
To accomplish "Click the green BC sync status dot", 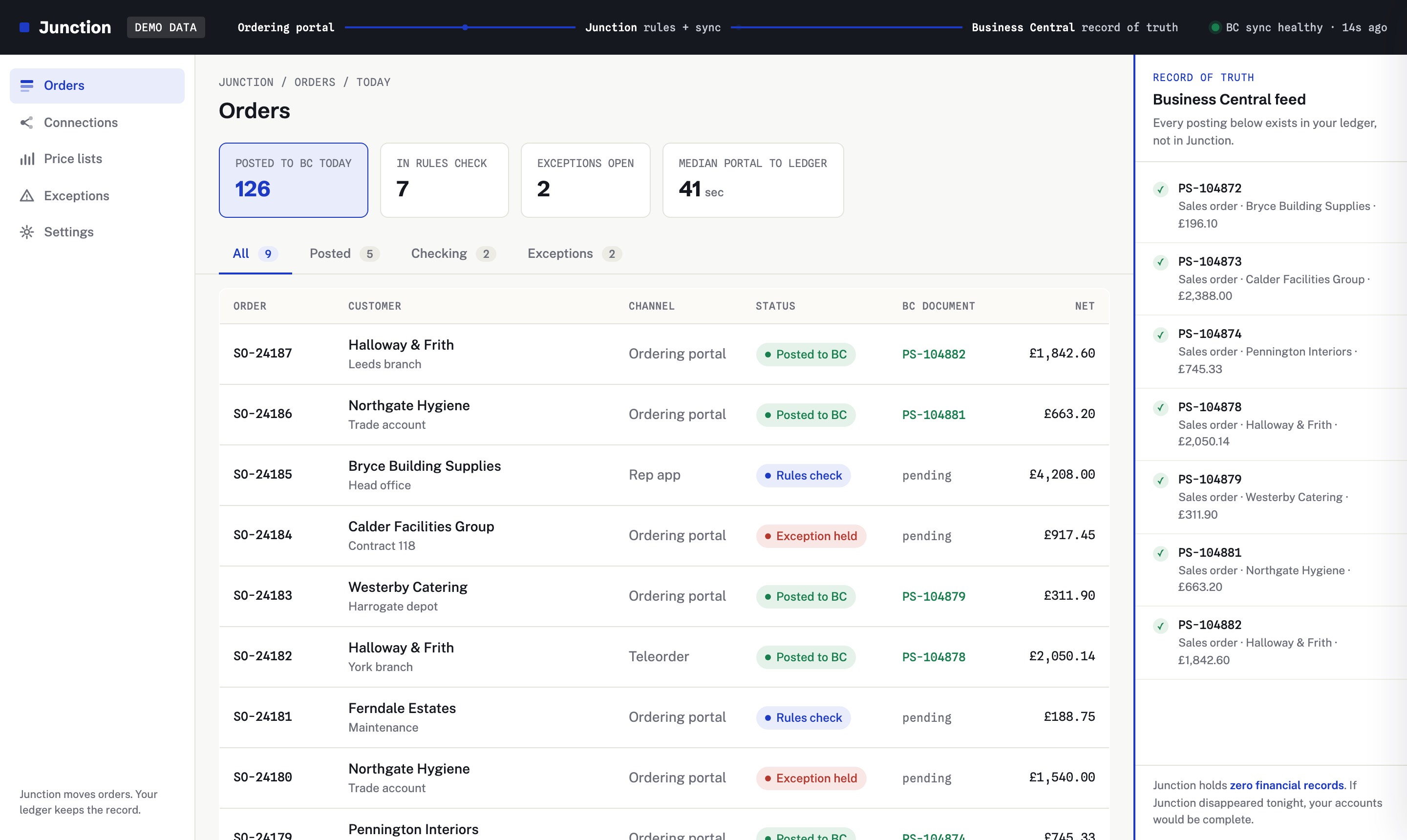I will click(1215, 27).
